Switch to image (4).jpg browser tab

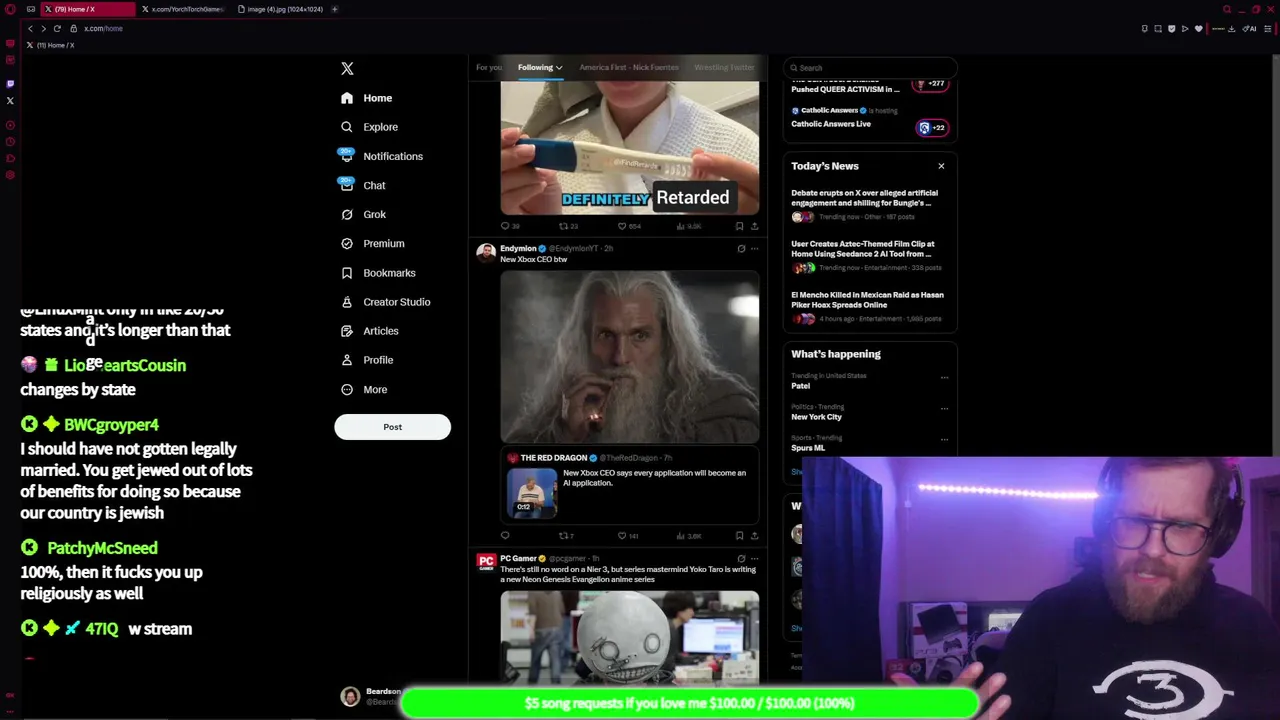(x=281, y=9)
